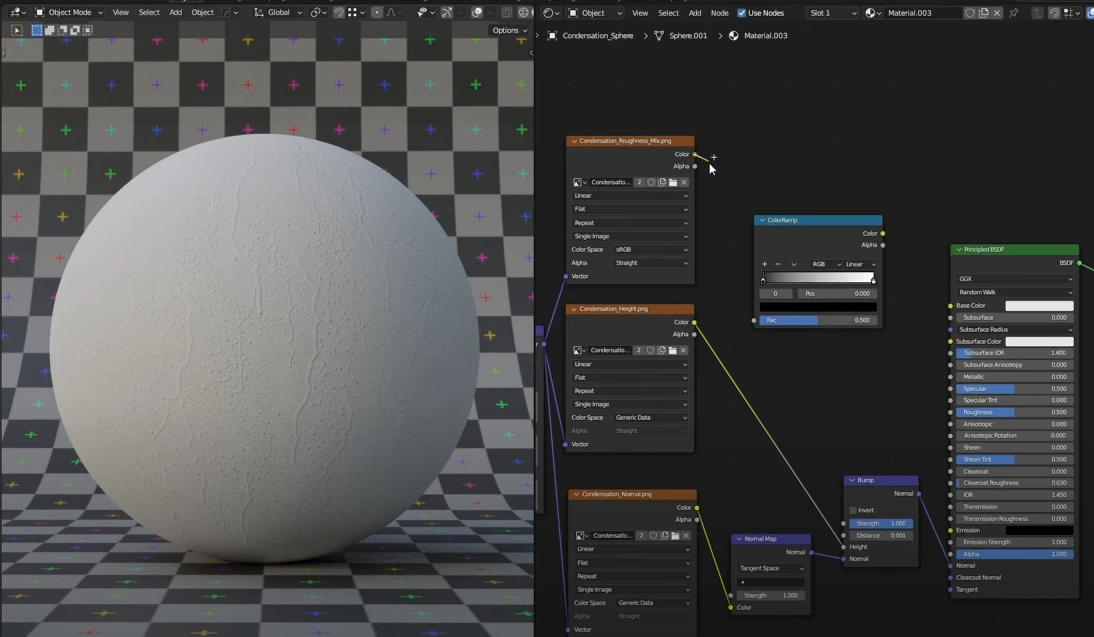Collapse the Principled BSDF node
This screenshot has height=637, width=1094.
[x=958, y=250]
